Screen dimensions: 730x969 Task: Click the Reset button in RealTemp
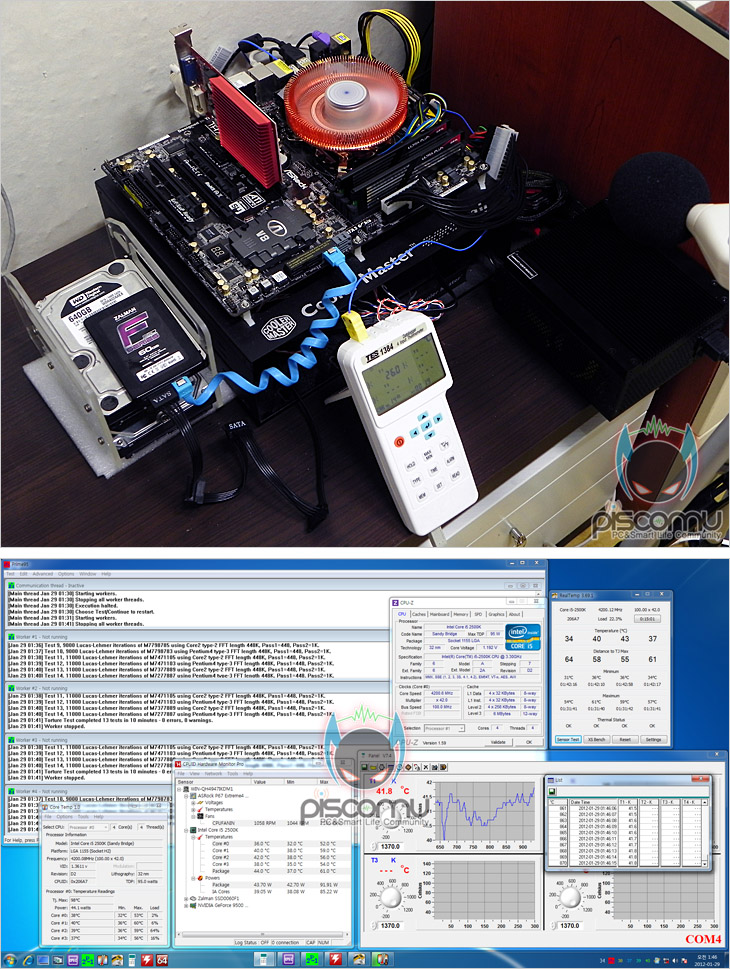(625, 739)
